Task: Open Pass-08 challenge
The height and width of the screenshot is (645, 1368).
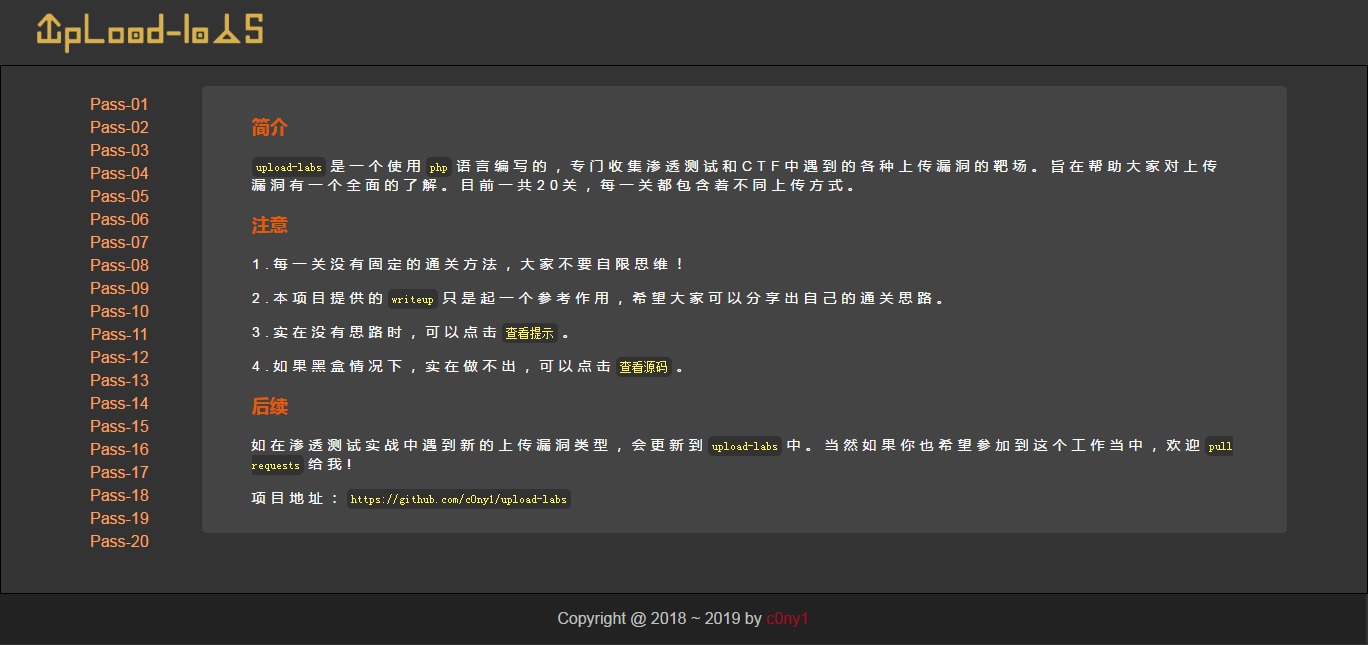Action: pos(118,265)
